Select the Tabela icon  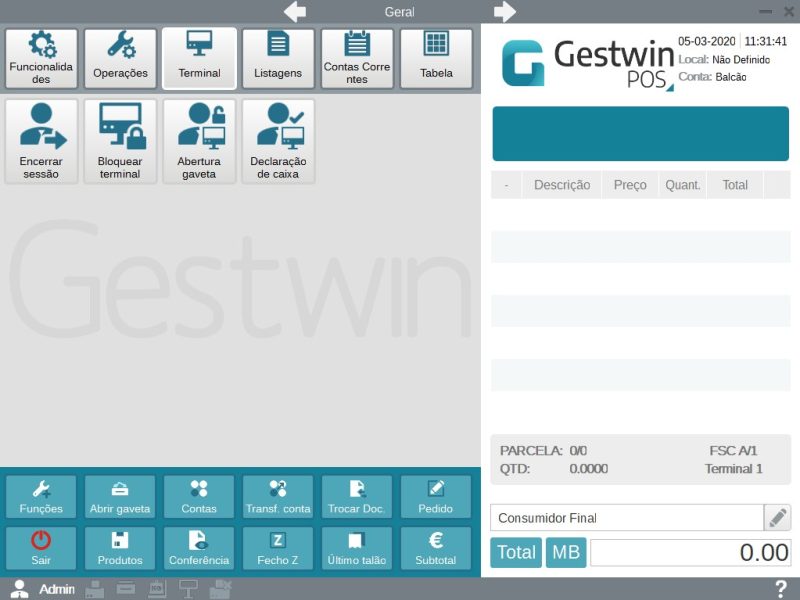coord(436,59)
